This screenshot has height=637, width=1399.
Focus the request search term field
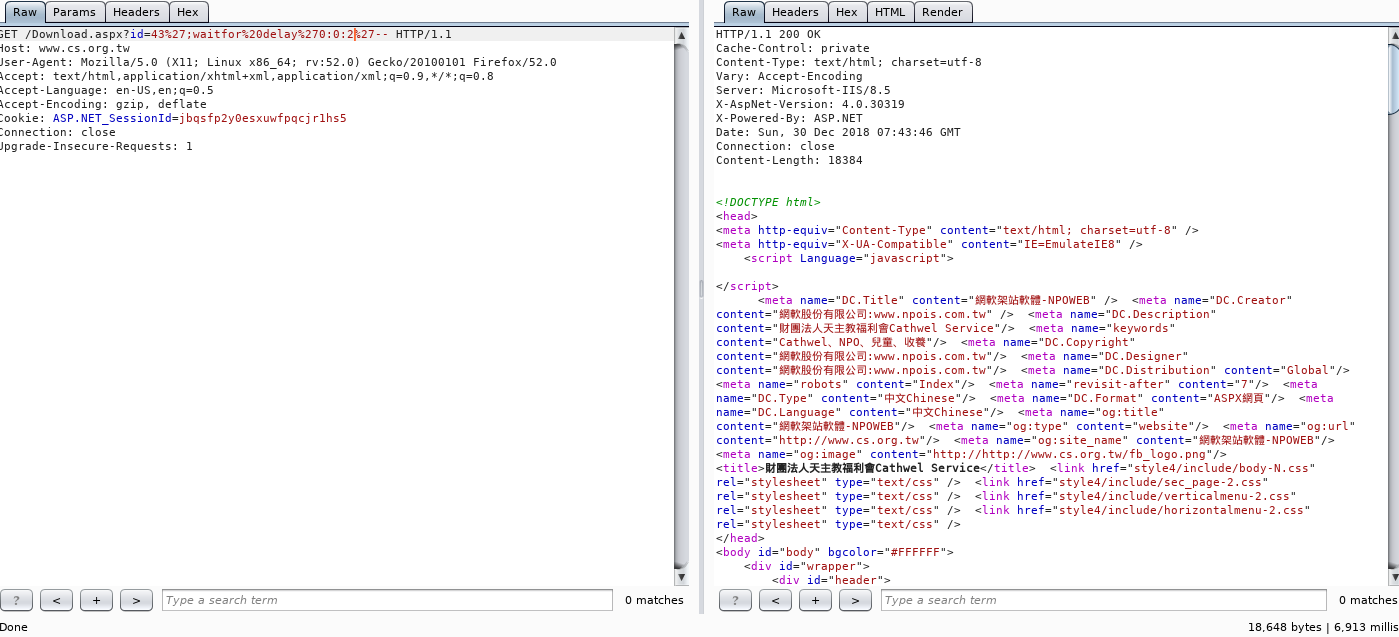[387, 600]
